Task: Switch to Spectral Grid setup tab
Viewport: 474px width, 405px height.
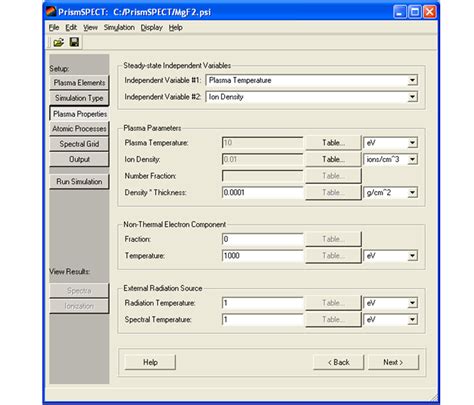Action: pyautogui.click(x=79, y=144)
